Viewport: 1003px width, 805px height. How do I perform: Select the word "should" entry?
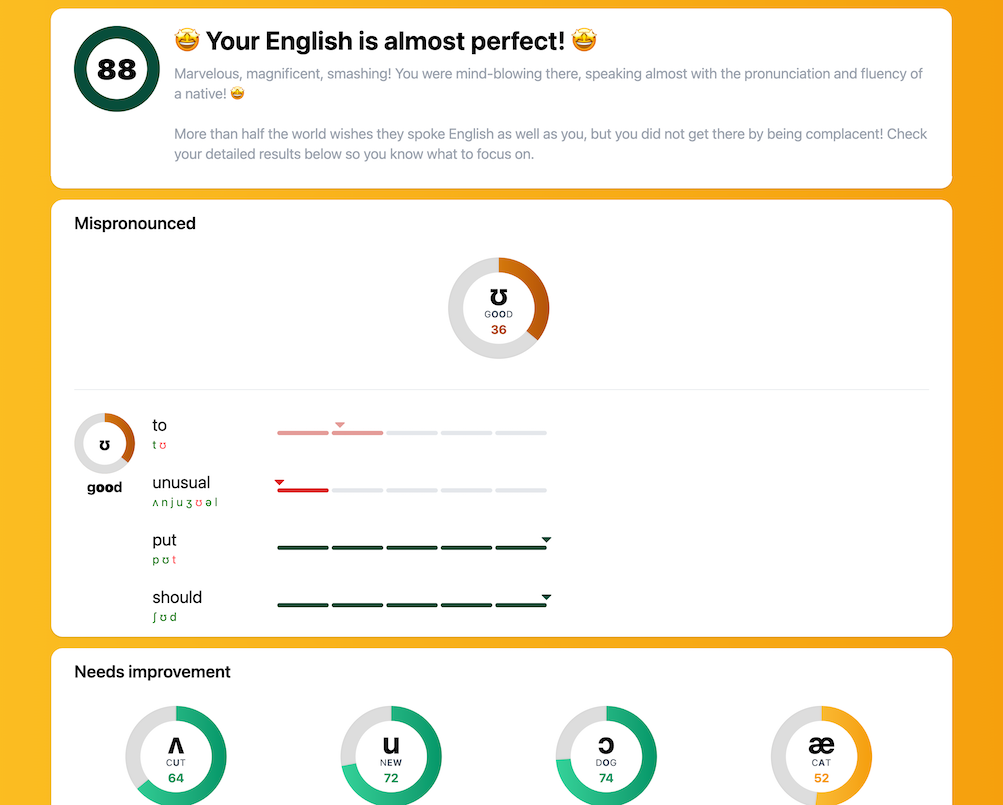[x=177, y=598]
